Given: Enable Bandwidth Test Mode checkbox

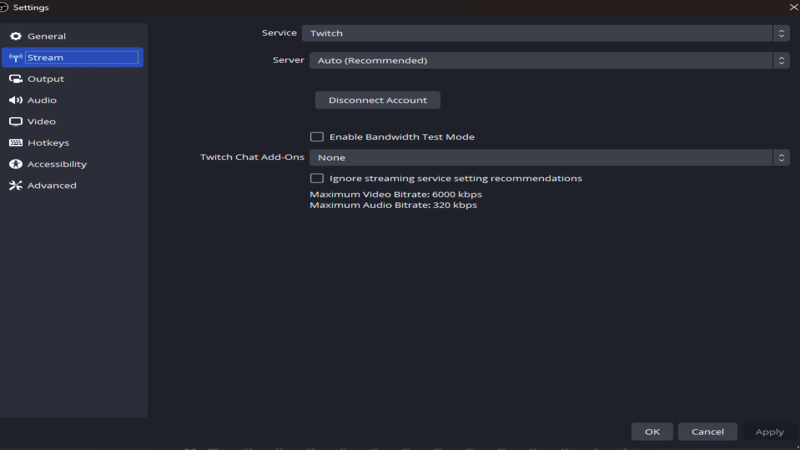Looking at the screenshot, I should (x=317, y=137).
